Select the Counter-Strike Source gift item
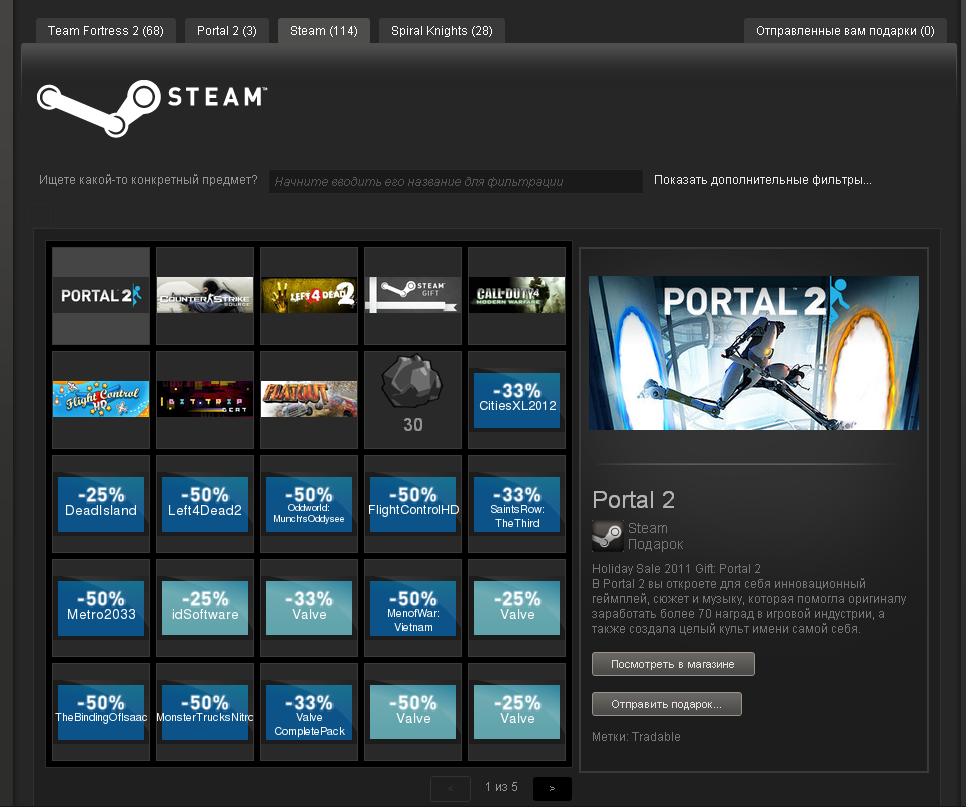The image size is (968, 809). (205, 296)
